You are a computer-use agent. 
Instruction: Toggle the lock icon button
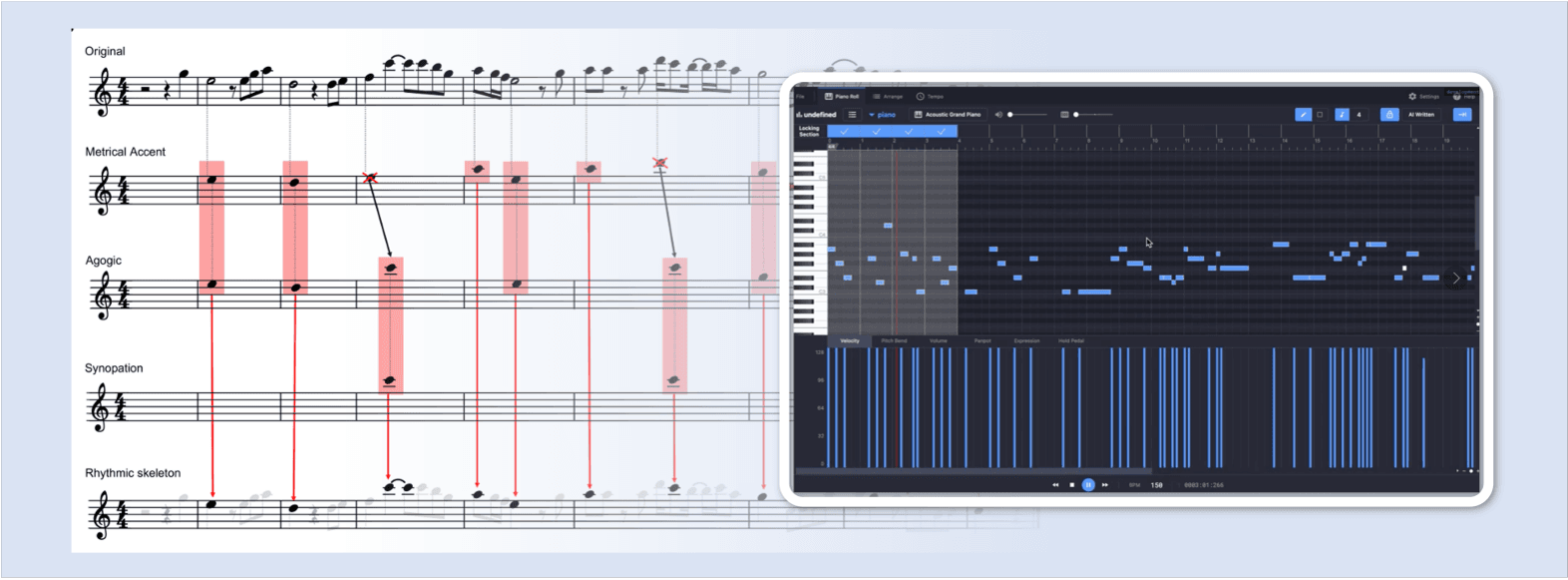click(x=1389, y=115)
